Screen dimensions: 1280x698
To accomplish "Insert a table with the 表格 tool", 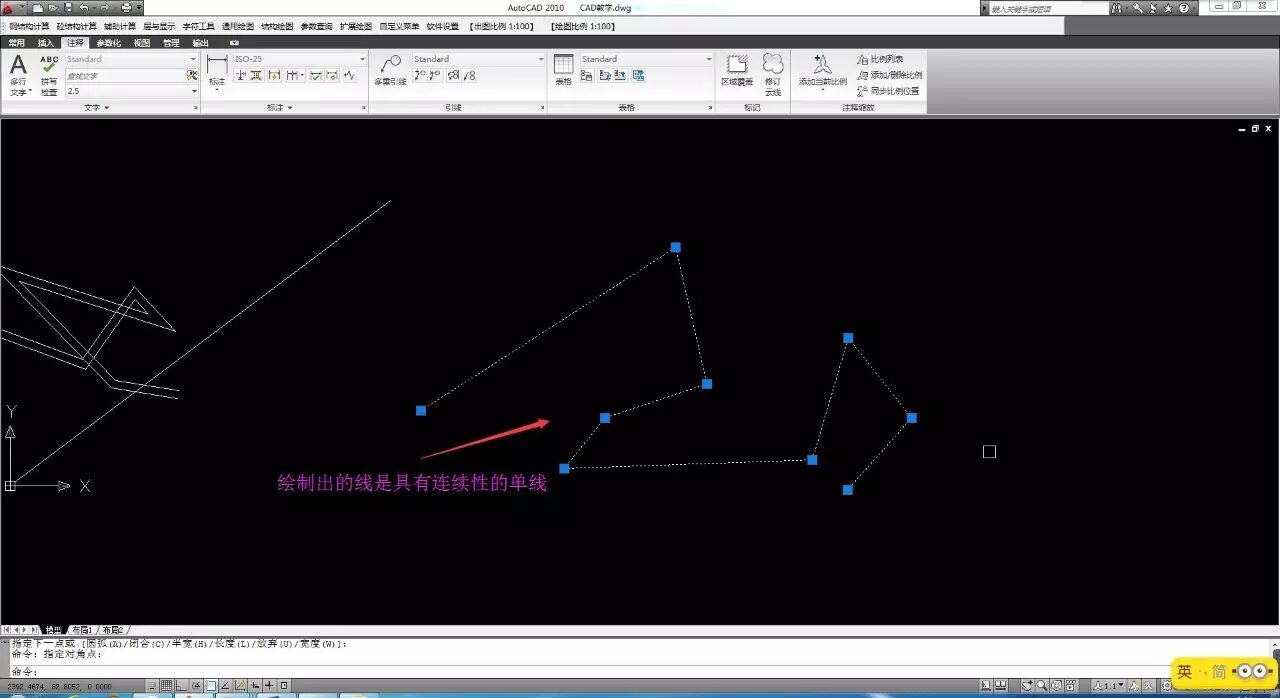I will pyautogui.click(x=563, y=69).
